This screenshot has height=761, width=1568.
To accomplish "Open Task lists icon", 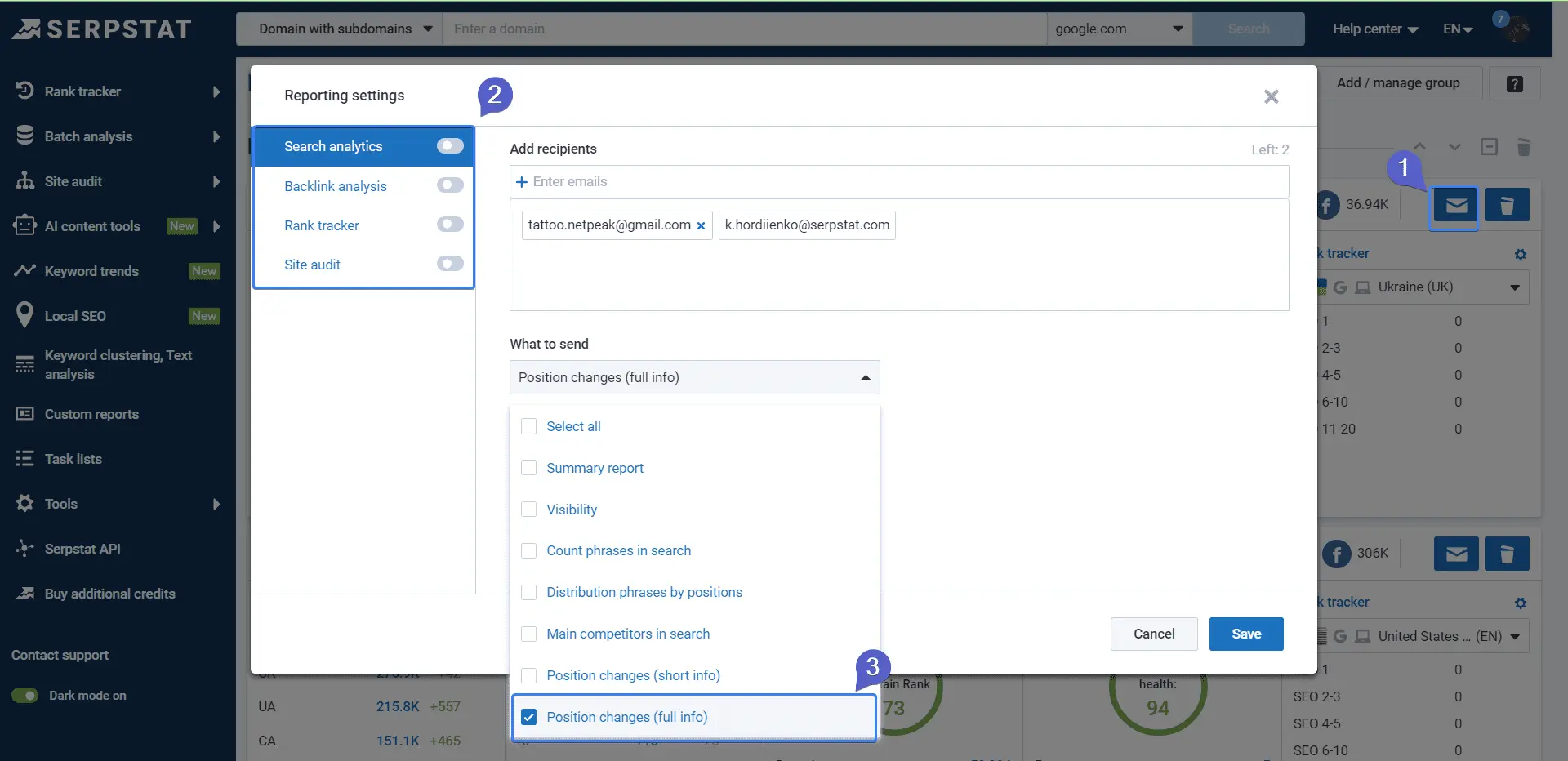I will [x=24, y=458].
